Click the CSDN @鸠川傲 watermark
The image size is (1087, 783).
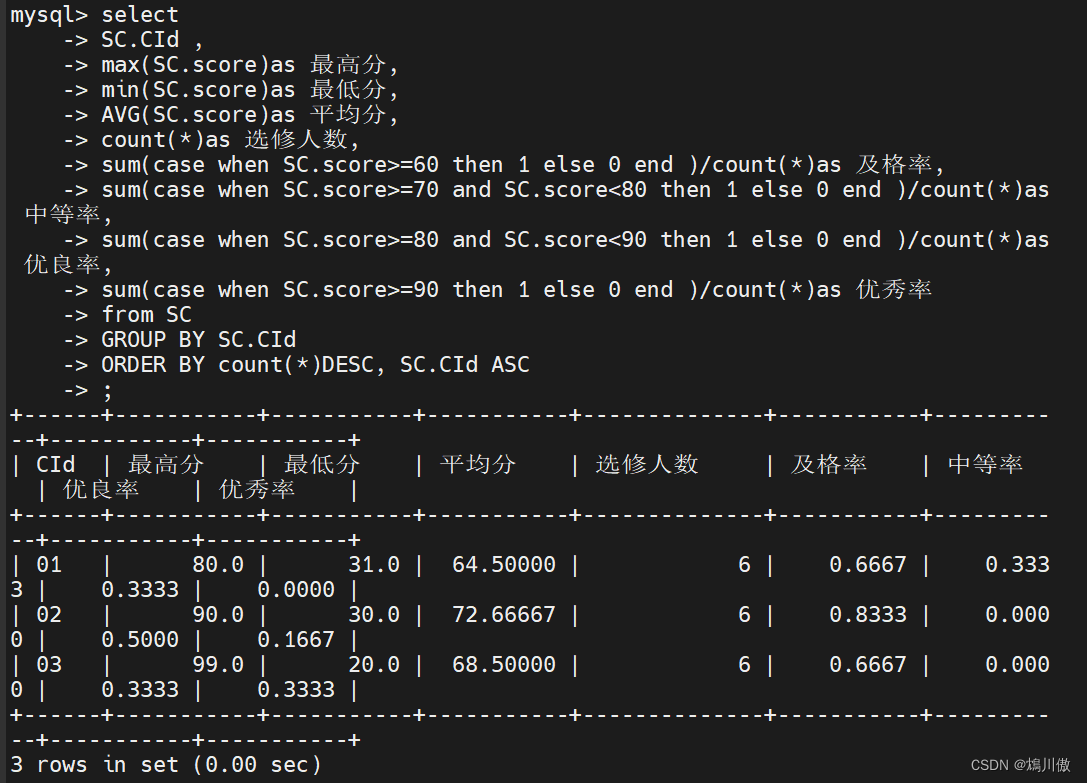point(1020,765)
